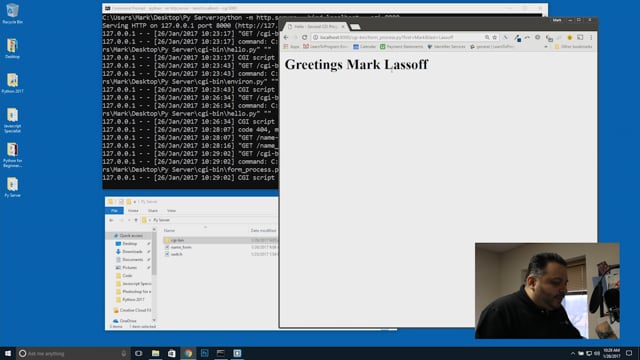The image size is (640, 360).
Task: Expand the bookmarks overflow chevron
Action: click(546, 47)
